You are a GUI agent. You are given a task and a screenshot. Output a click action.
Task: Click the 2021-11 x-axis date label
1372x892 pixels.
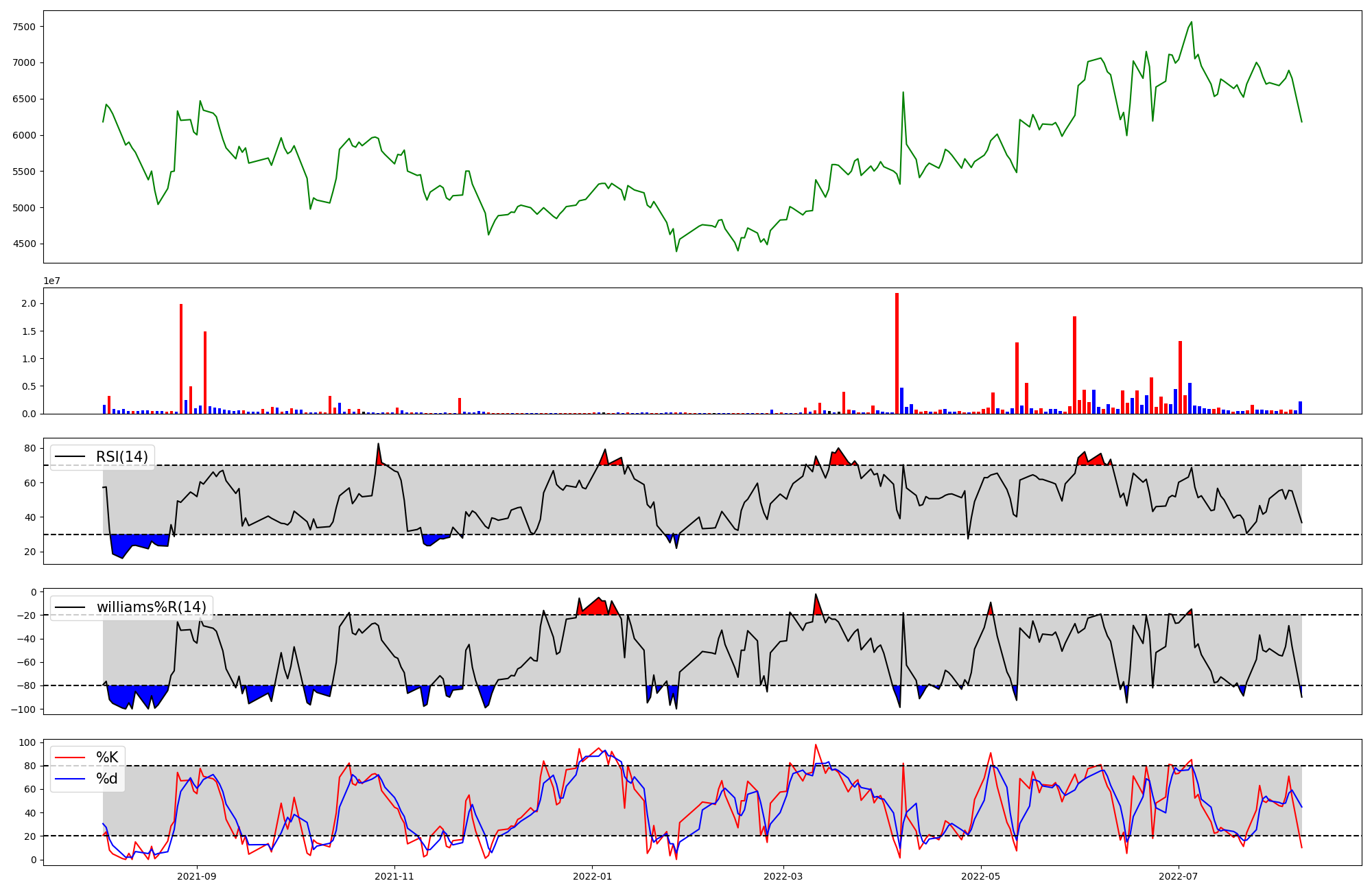tap(394, 876)
